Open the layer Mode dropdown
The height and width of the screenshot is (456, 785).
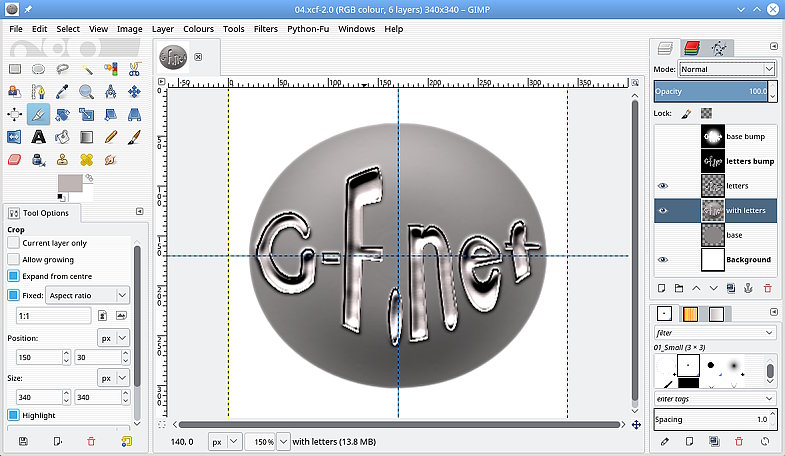coord(727,69)
